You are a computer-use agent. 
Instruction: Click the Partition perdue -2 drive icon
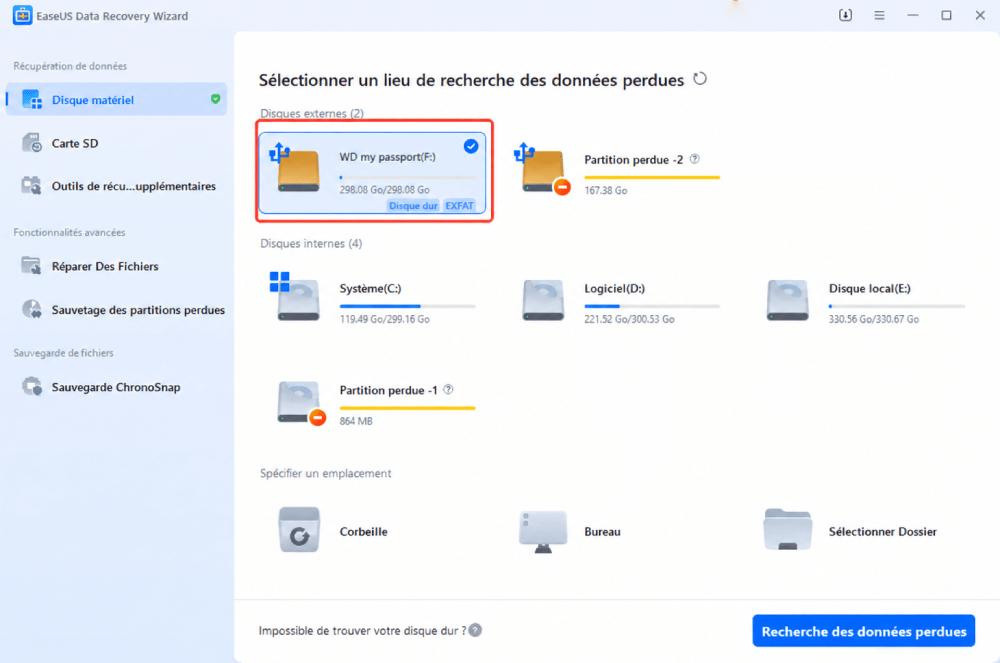pos(542,168)
